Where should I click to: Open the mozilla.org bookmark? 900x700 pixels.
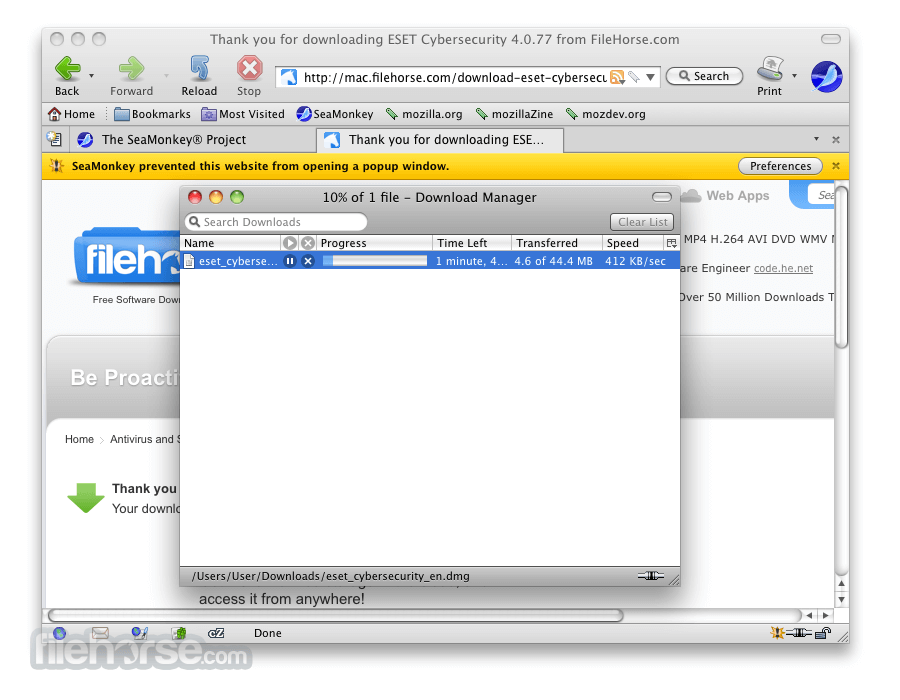424,114
